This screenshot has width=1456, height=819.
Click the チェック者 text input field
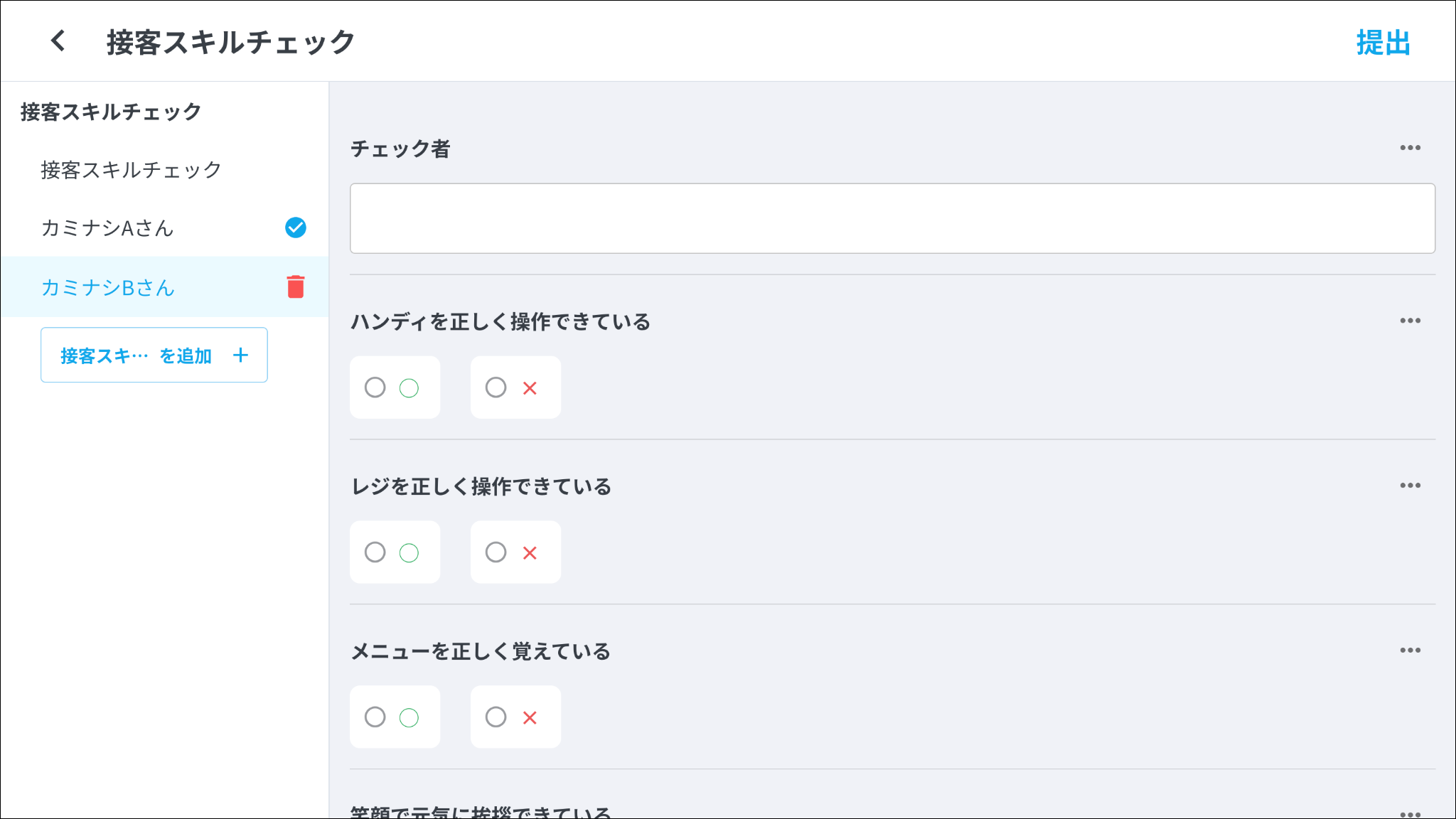tap(892, 218)
